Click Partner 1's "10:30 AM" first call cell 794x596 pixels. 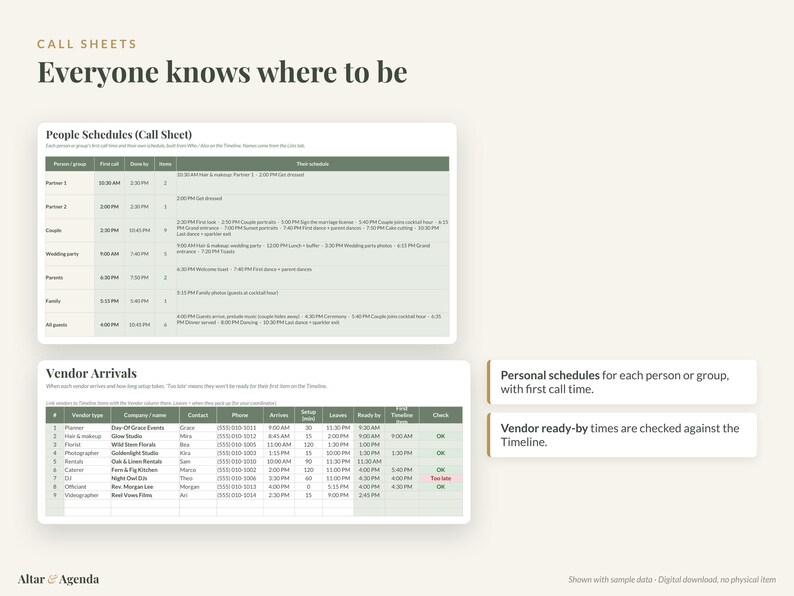point(109,183)
